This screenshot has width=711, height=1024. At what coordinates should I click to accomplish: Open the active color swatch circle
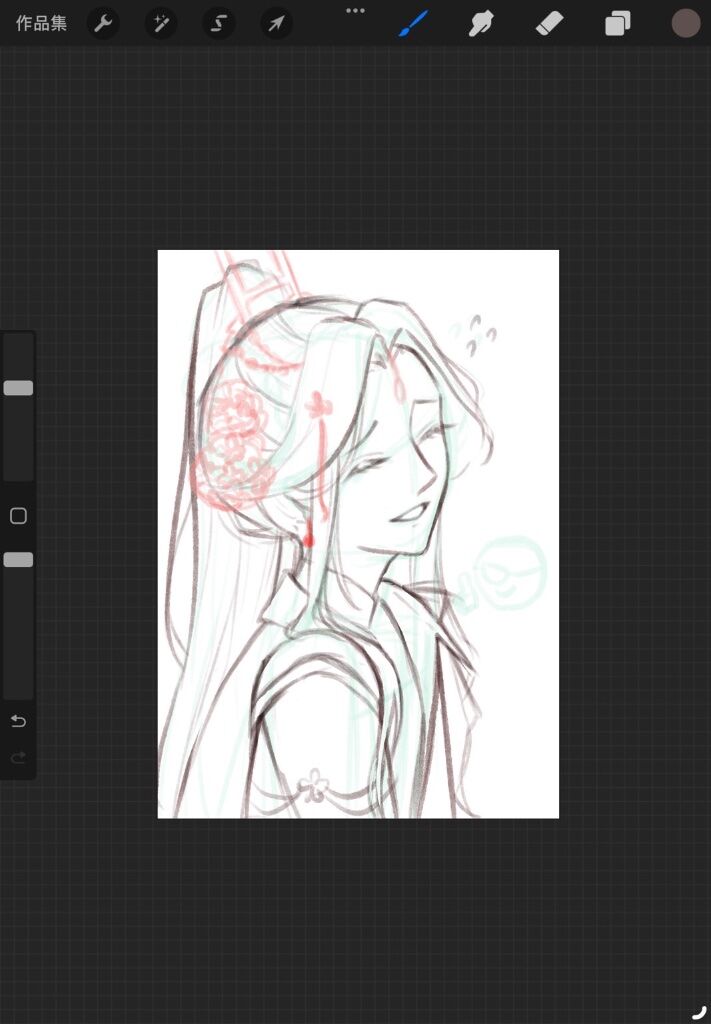(685, 23)
